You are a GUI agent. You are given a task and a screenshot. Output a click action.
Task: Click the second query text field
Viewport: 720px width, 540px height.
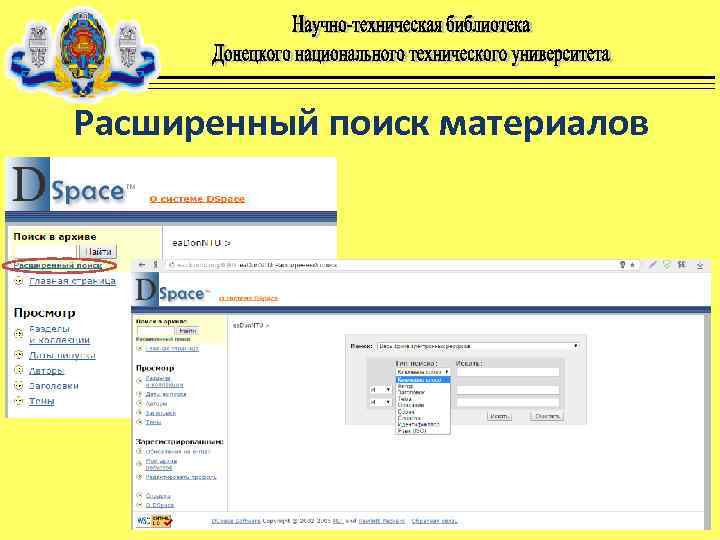click(508, 390)
